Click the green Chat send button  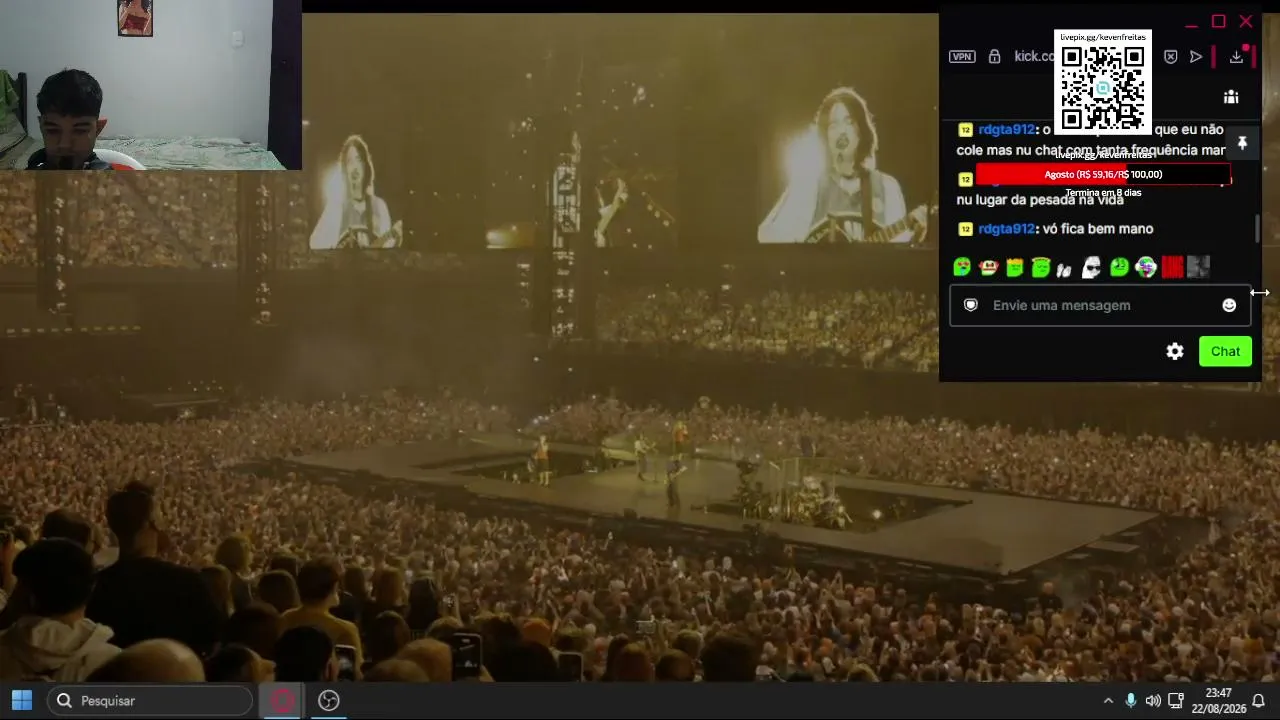coord(1225,351)
